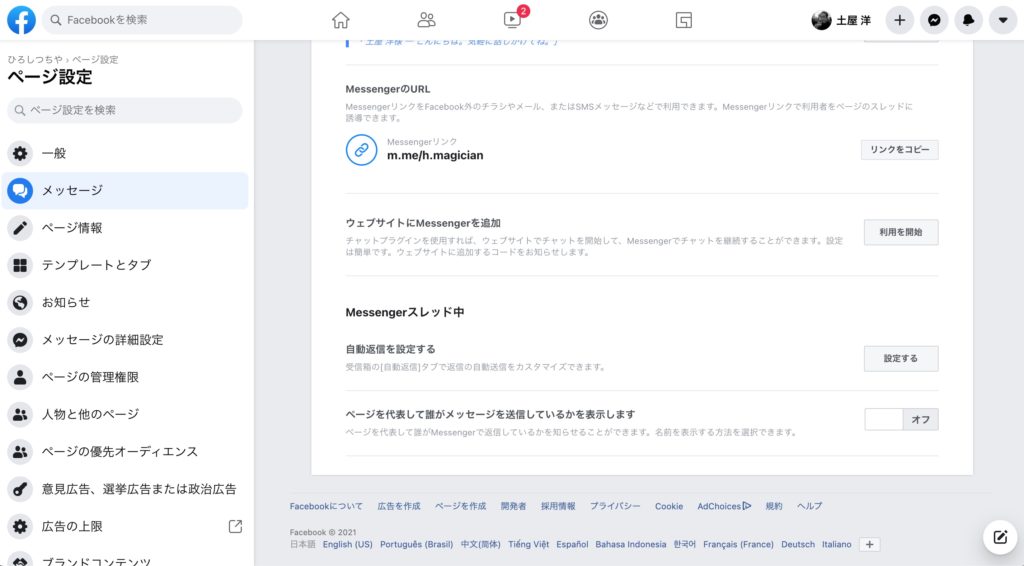Click the m.me/h.magician link text
The image size is (1024, 566).
click(x=435, y=155)
